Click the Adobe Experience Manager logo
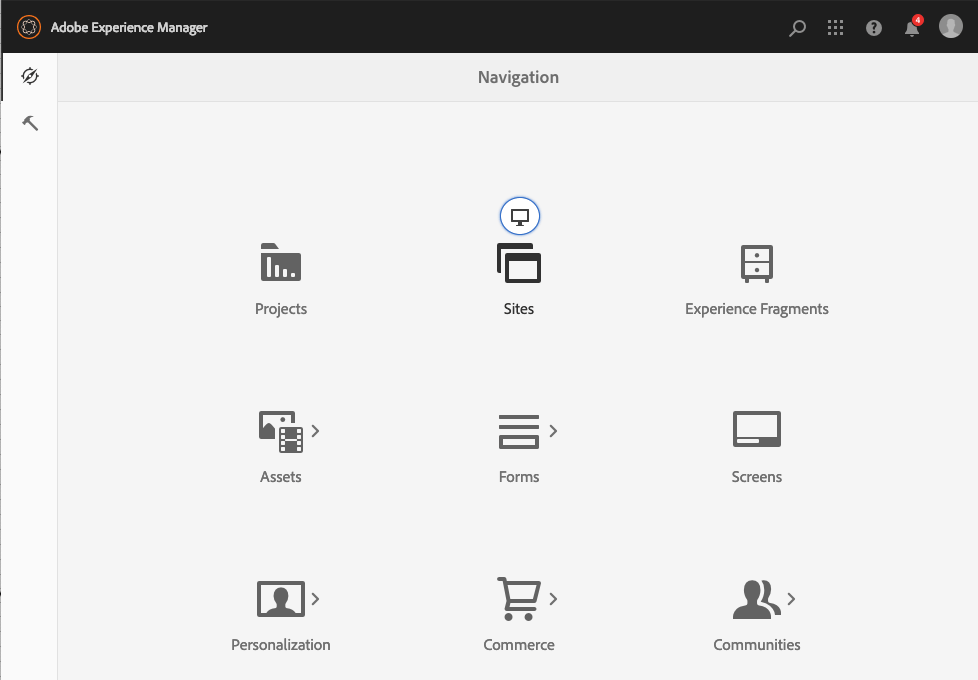This screenshot has height=680, width=978. pyautogui.click(x=28, y=27)
